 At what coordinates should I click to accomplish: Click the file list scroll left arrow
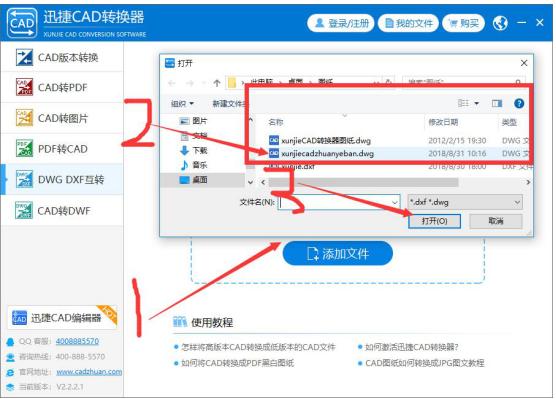tap(263, 182)
